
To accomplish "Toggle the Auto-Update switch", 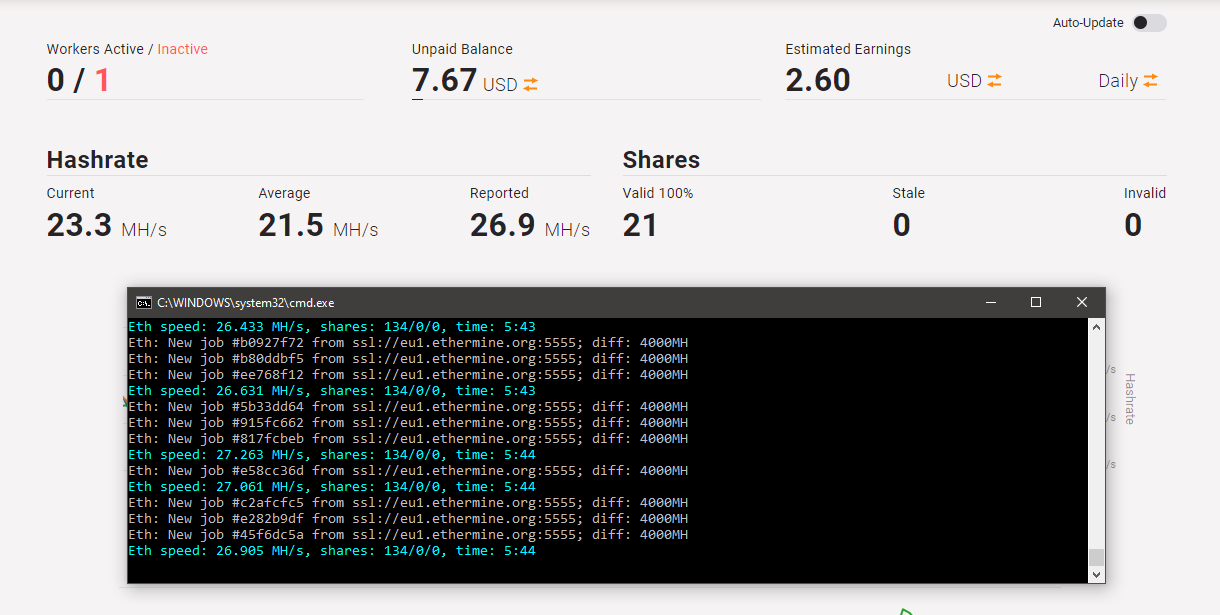I will coord(1149,23).
